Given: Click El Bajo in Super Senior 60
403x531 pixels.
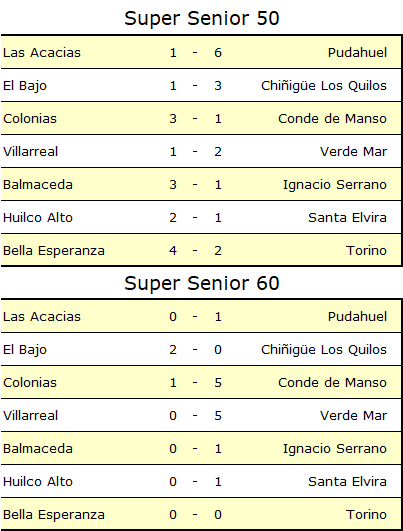Looking at the screenshot, I should [25, 350].
